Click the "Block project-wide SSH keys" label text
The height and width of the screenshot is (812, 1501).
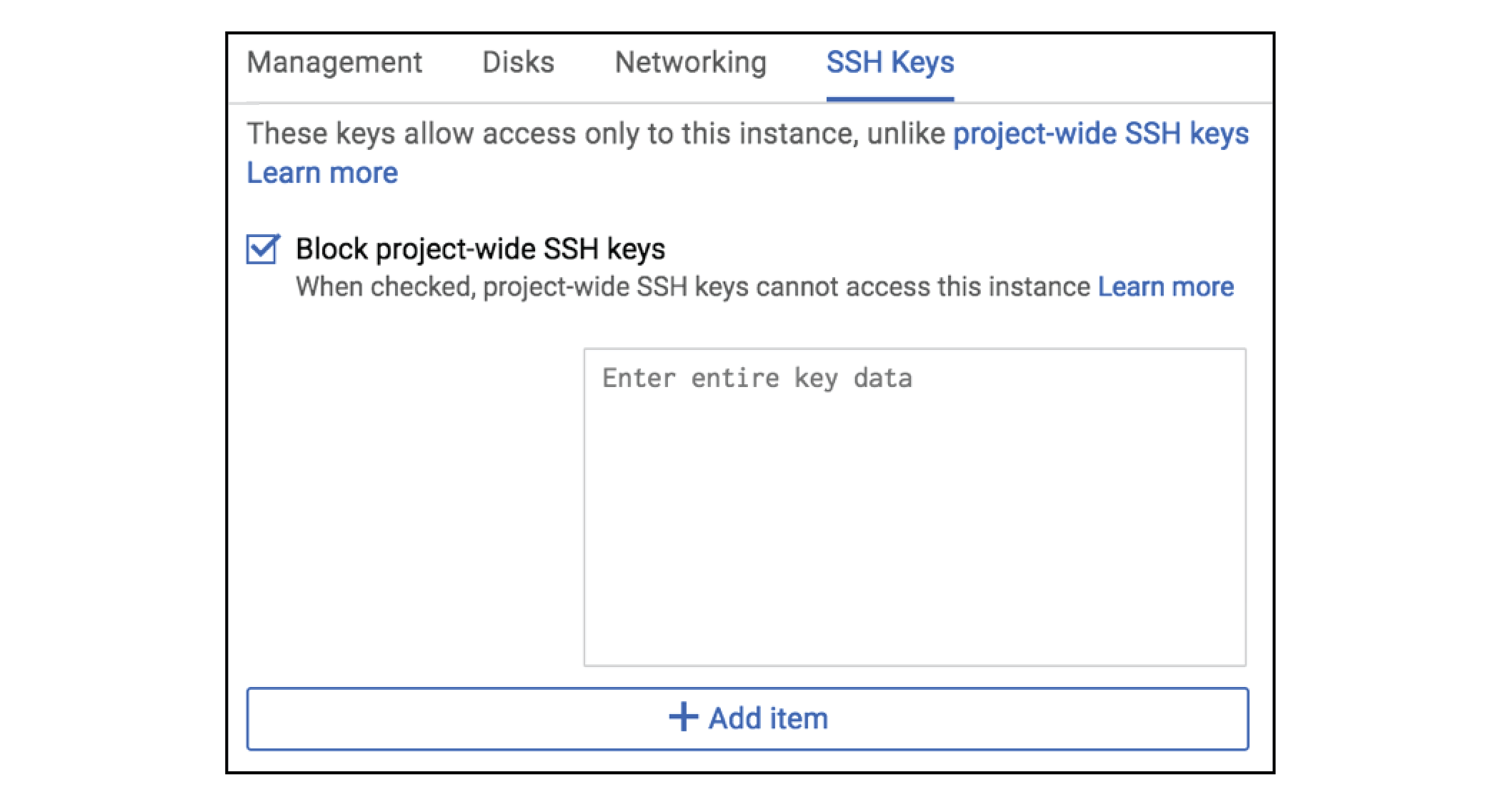(x=480, y=249)
